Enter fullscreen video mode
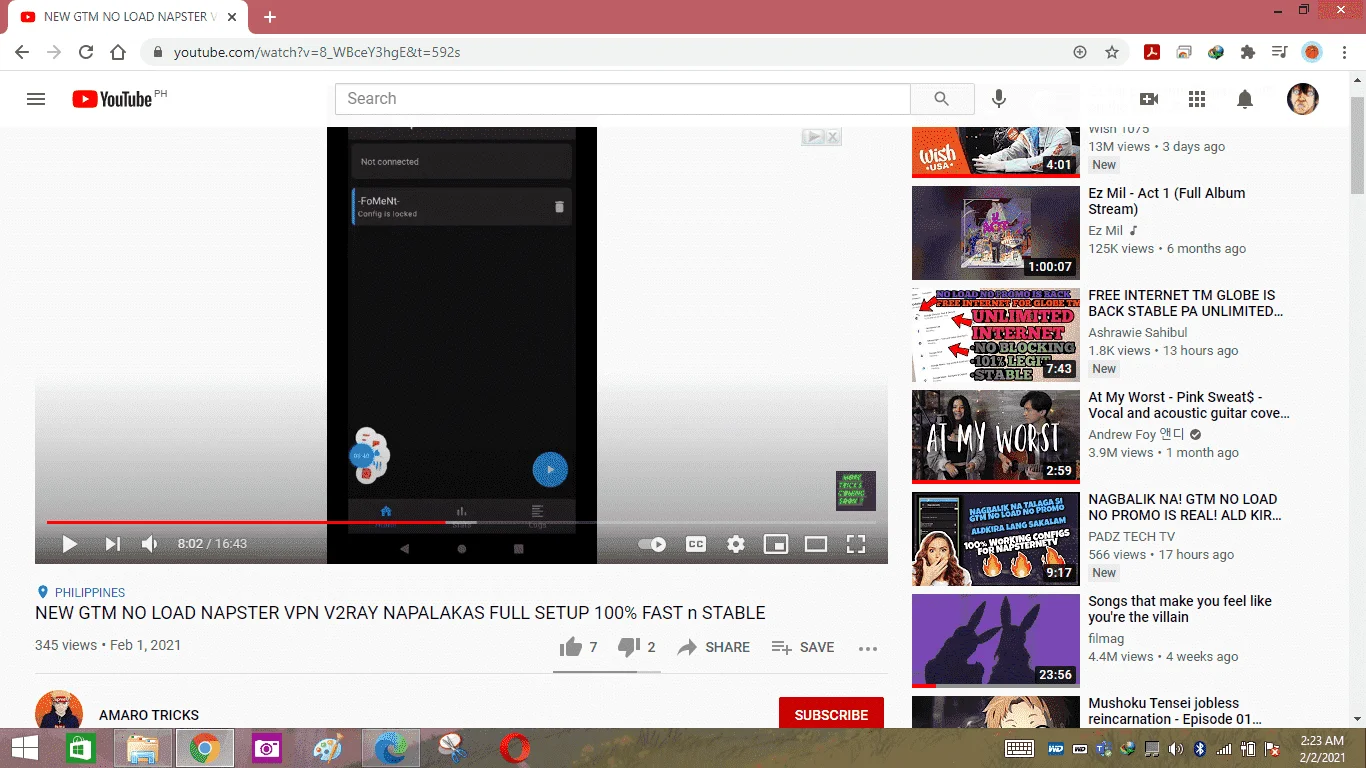Screen dimensions: 1366x768 pyautogui.click(x=856, y=544)
